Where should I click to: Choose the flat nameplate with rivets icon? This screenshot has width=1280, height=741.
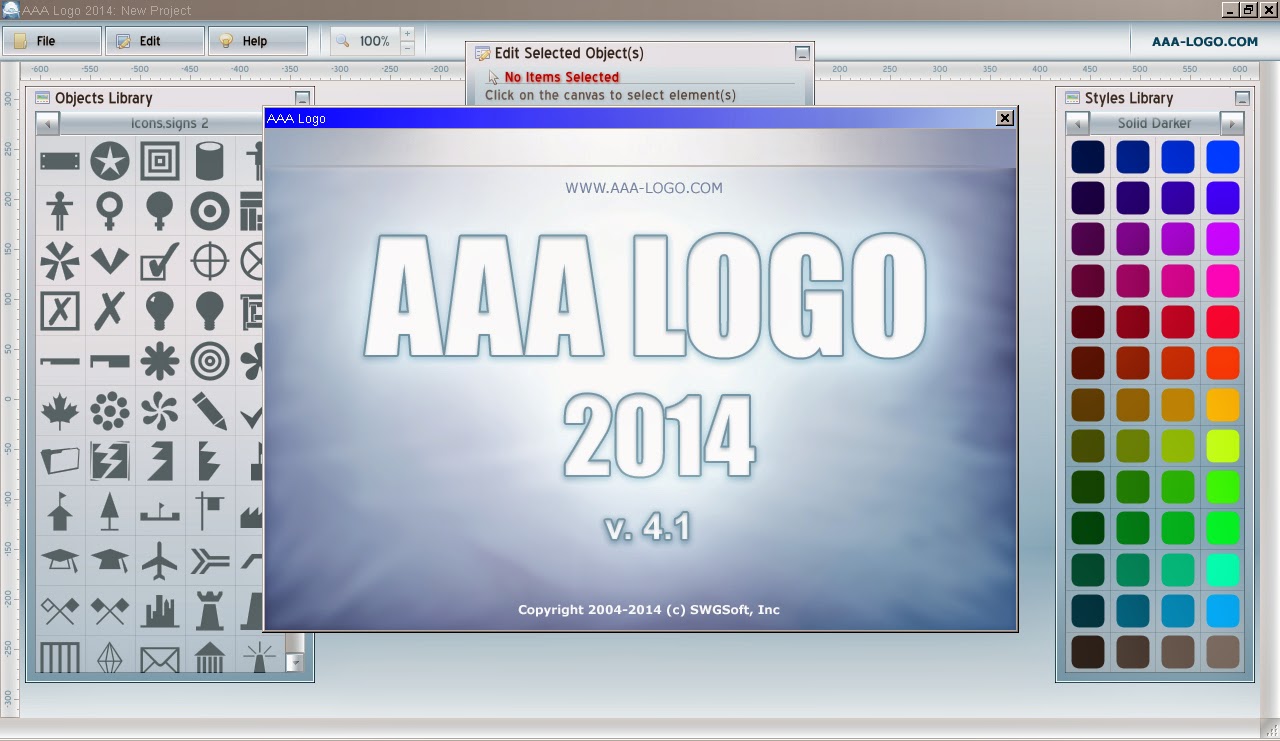coord(60,160)
